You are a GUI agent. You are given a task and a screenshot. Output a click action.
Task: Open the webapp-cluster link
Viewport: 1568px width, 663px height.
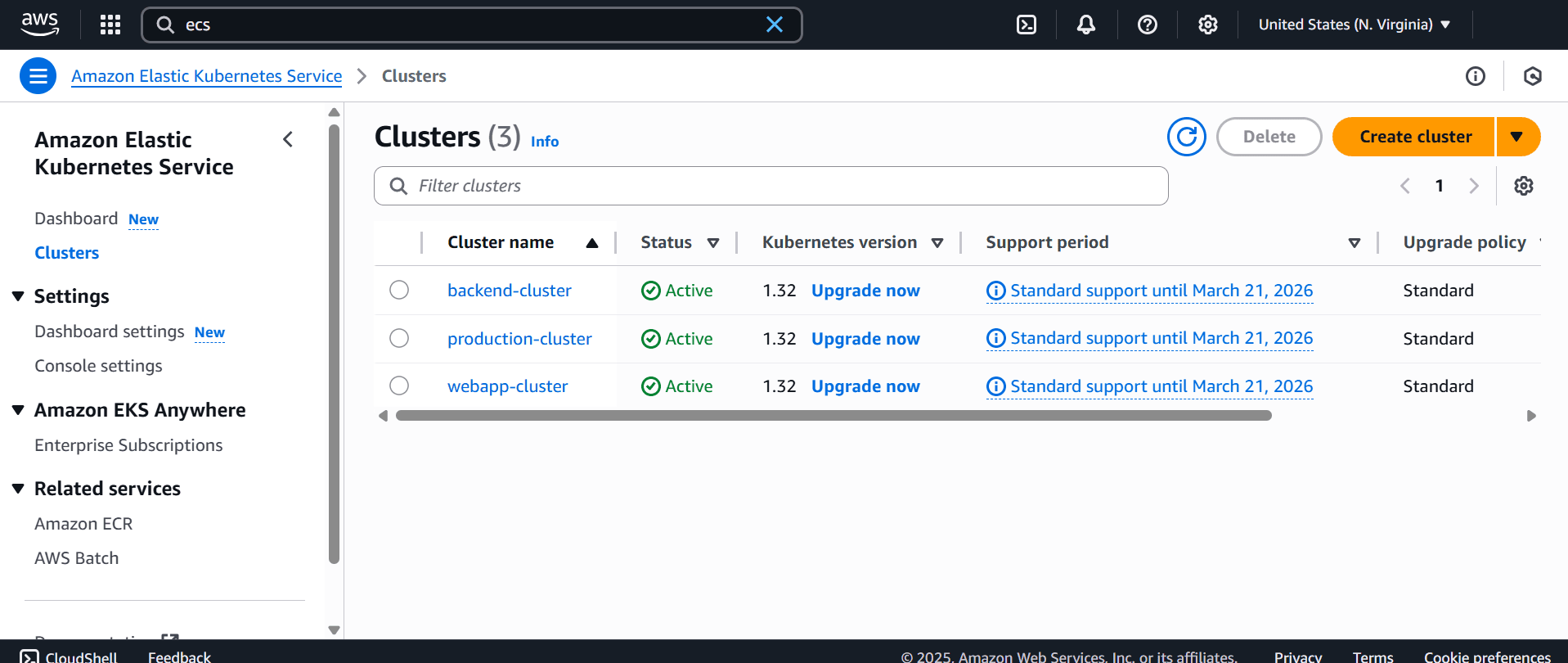[x=507, y=386]
